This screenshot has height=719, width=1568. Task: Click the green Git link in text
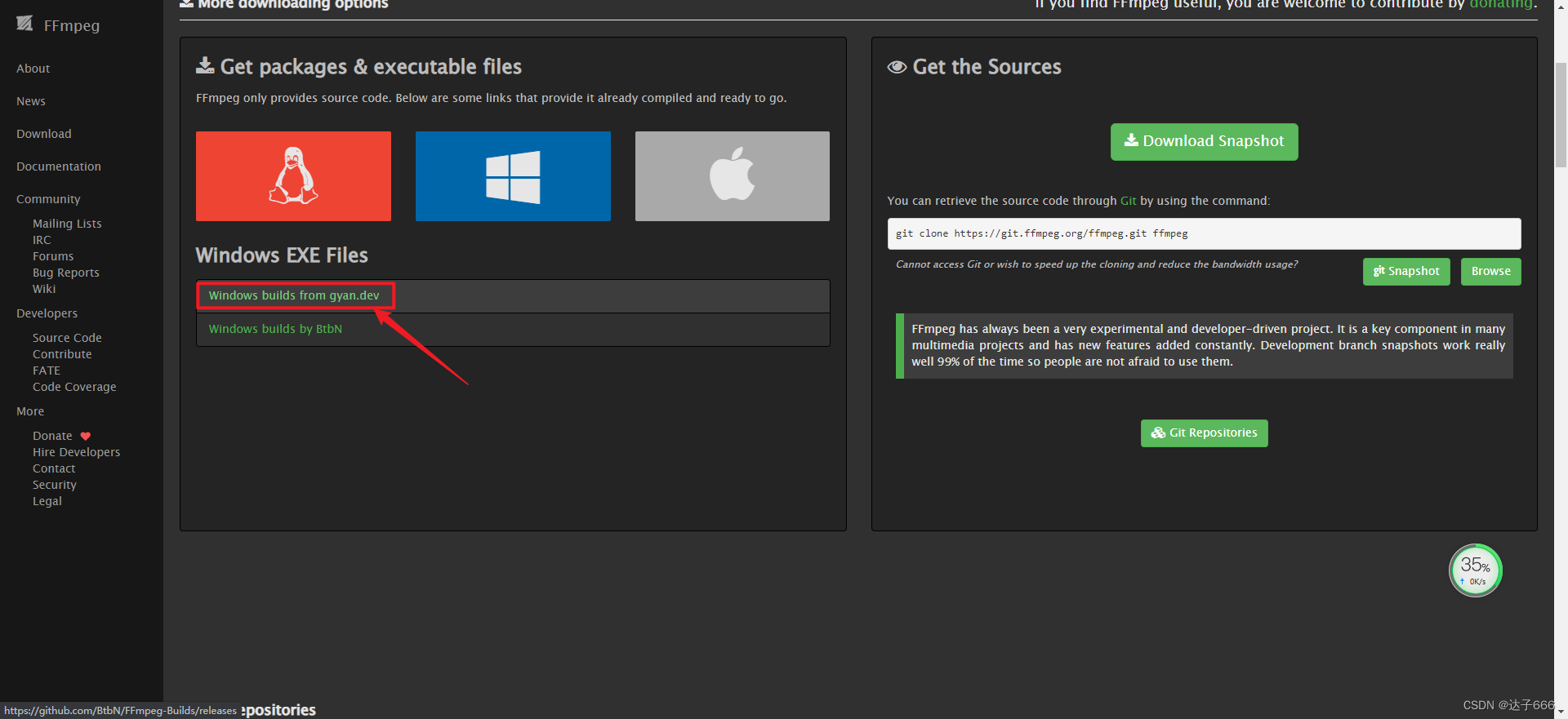point(1128,201)
